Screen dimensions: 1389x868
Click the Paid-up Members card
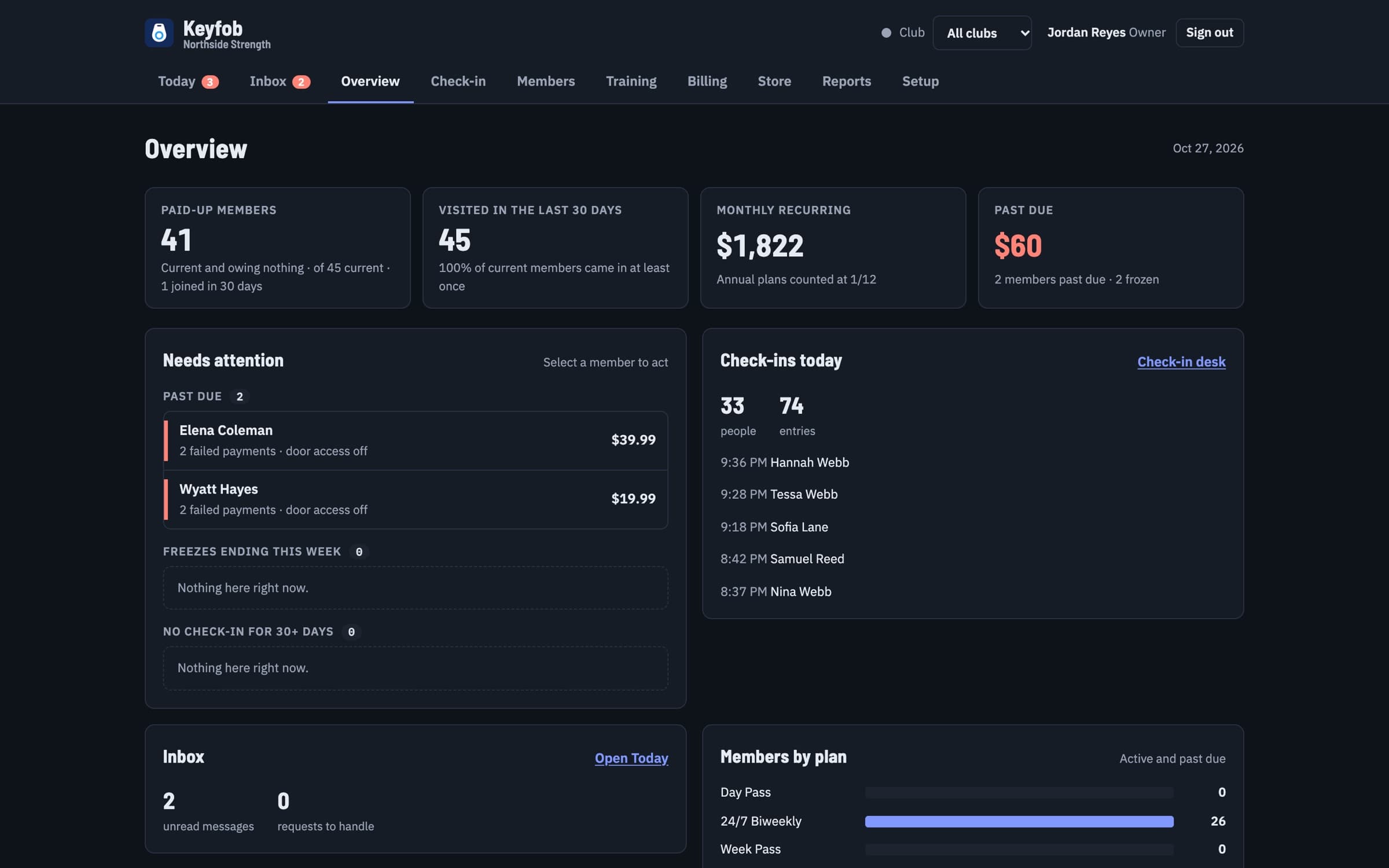[278, 248]
